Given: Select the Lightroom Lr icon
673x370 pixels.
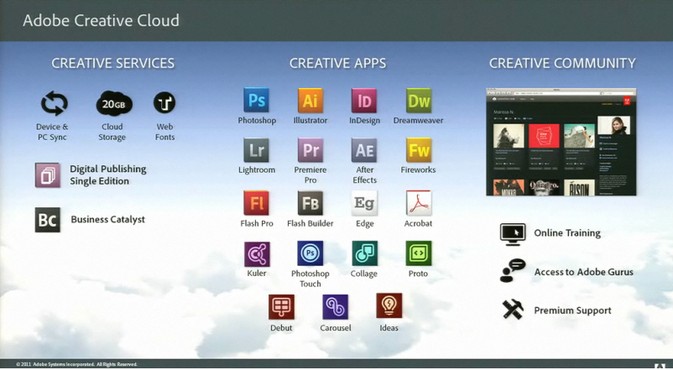Looking at the screenshot, I should pos(256,150).
